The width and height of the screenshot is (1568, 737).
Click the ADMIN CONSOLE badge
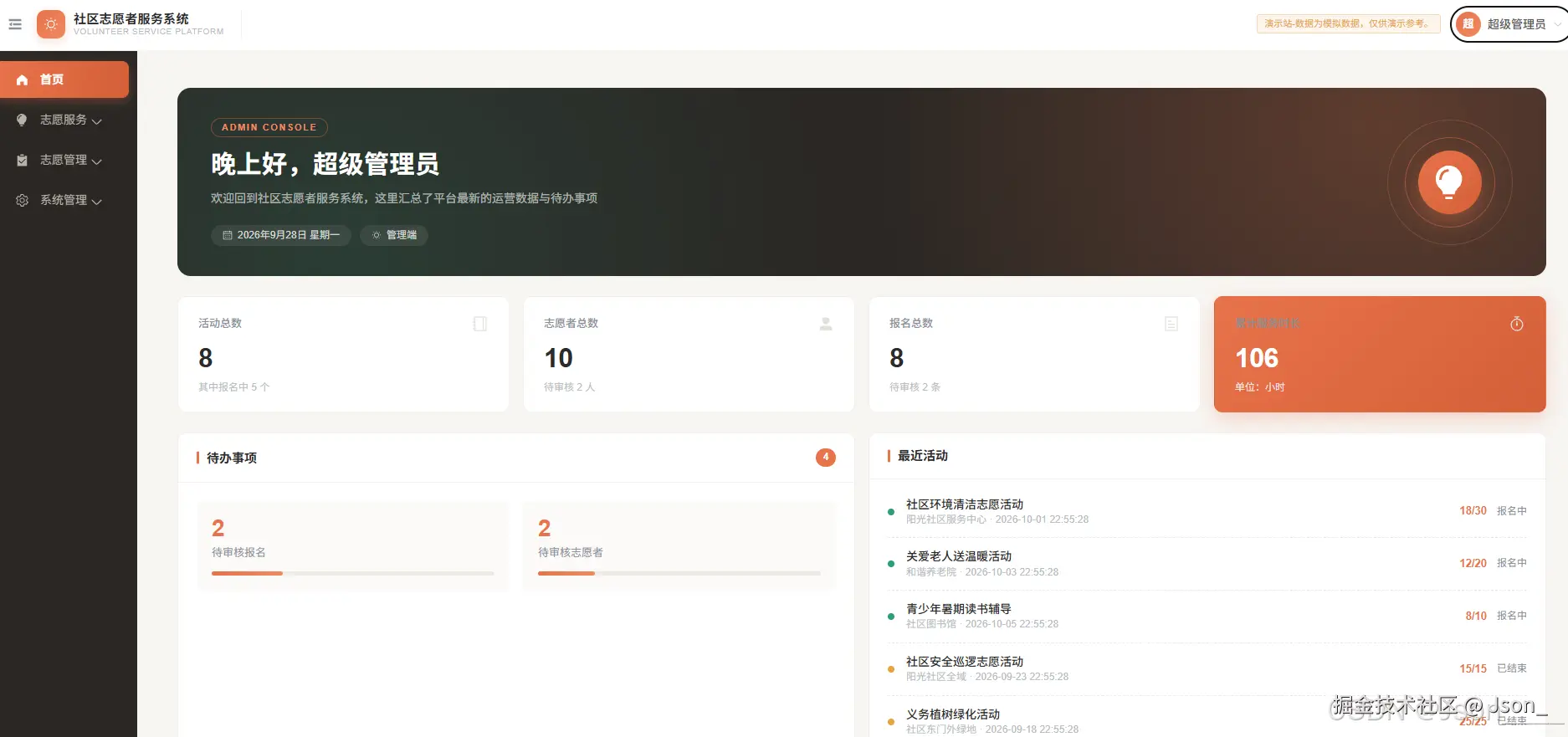pyautogui.click(x=269, y=127)
